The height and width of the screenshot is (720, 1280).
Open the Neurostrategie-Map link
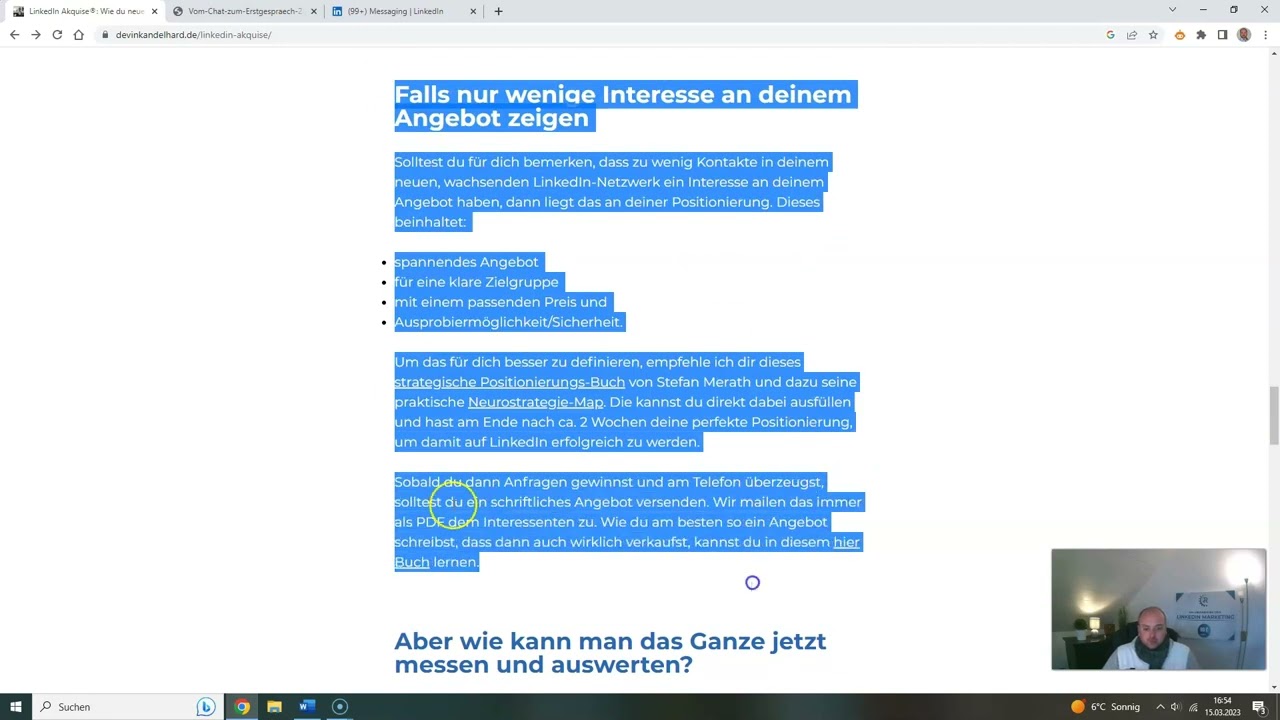pos(535,402)
